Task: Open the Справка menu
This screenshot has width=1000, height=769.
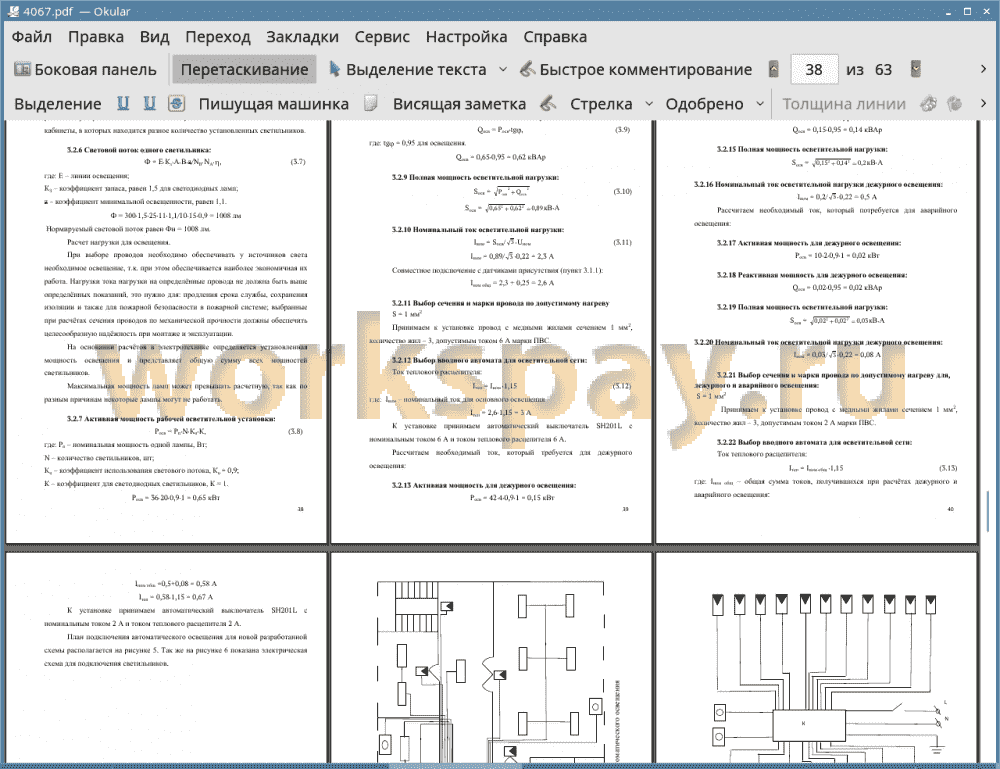Action: [555, 36]
